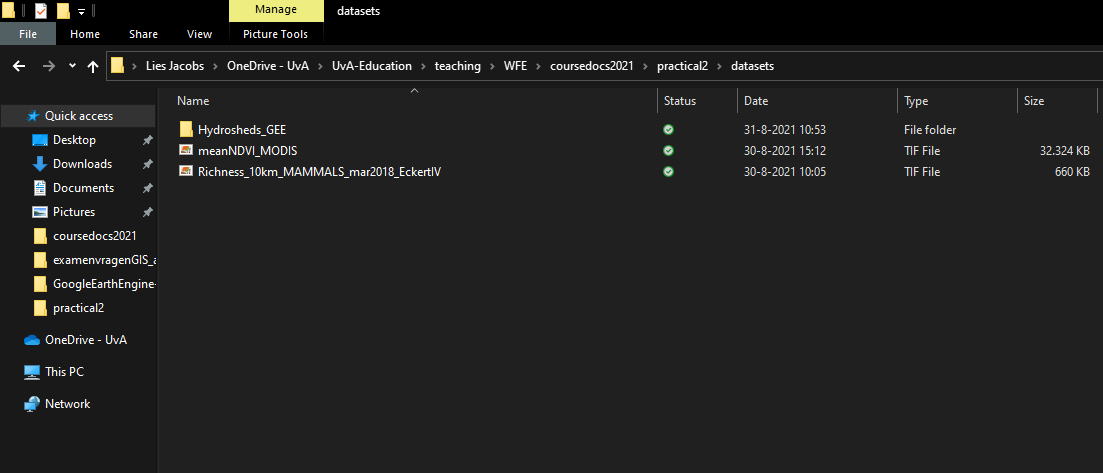The width and height of the screenshot is (1103, 473).
Task: Navigate to WFE breadcrumb
Action: [x=516, y=66]
